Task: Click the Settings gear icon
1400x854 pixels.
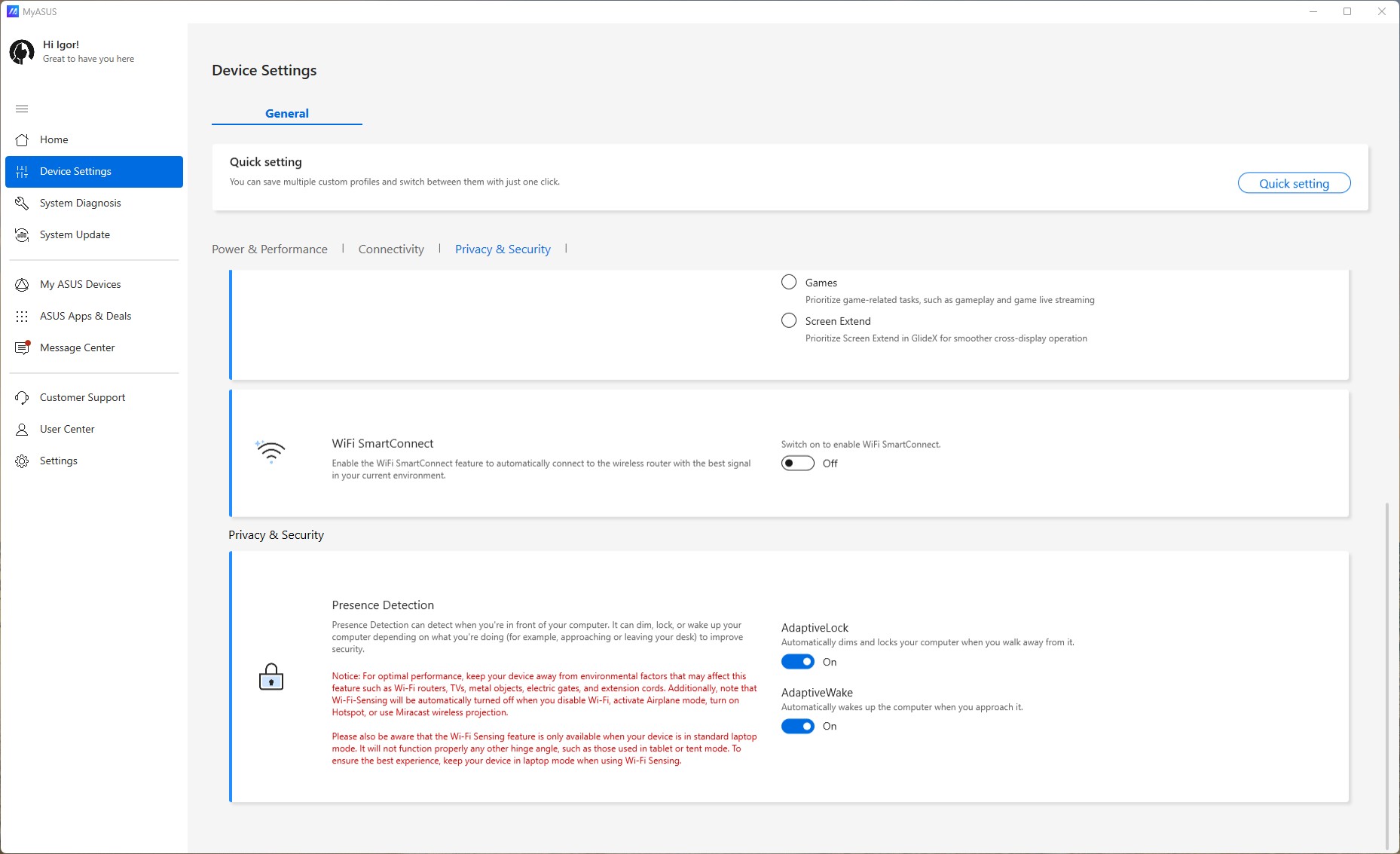Action: pos(22,461)
